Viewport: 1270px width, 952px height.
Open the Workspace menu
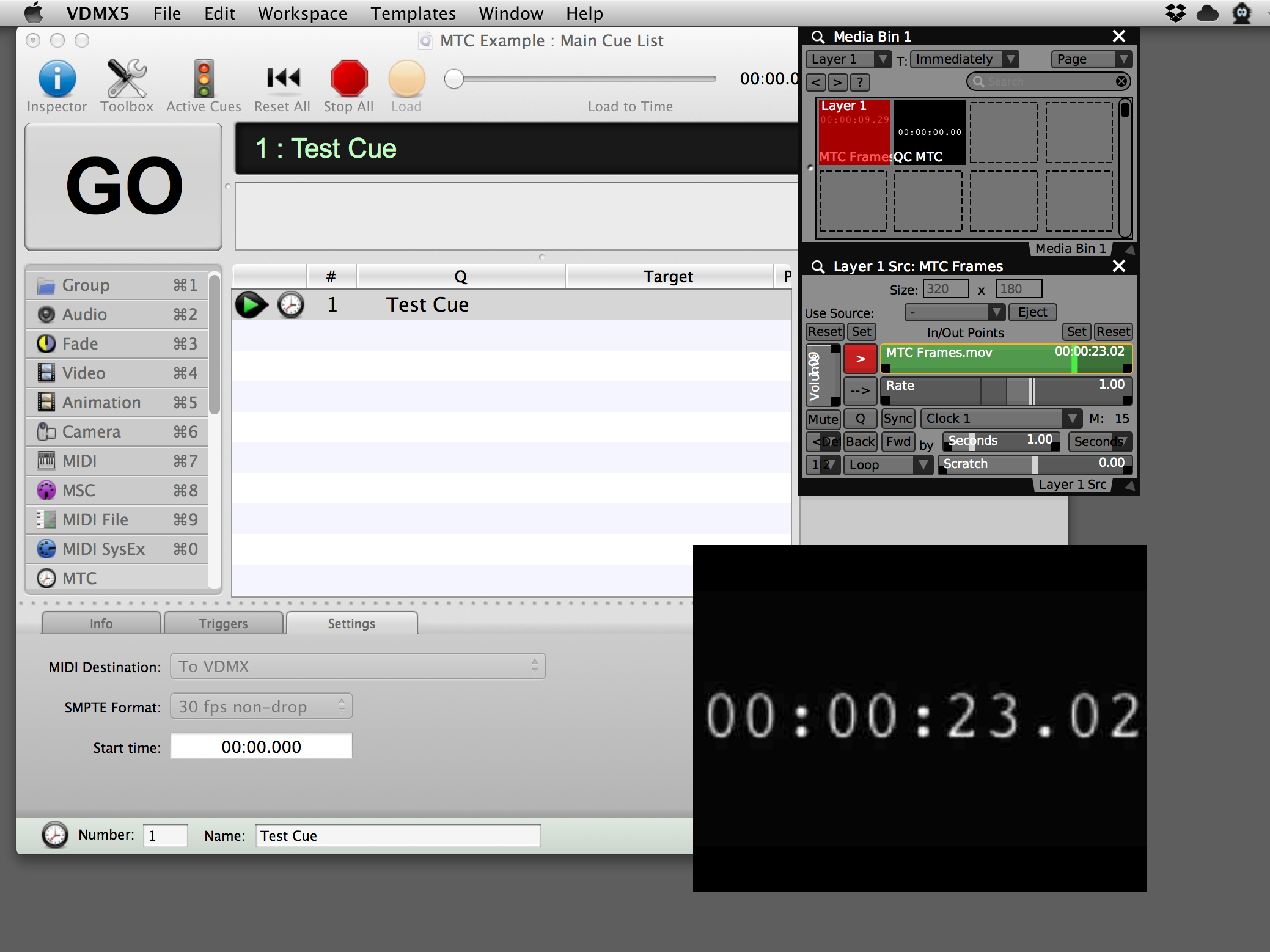point(303,13)
